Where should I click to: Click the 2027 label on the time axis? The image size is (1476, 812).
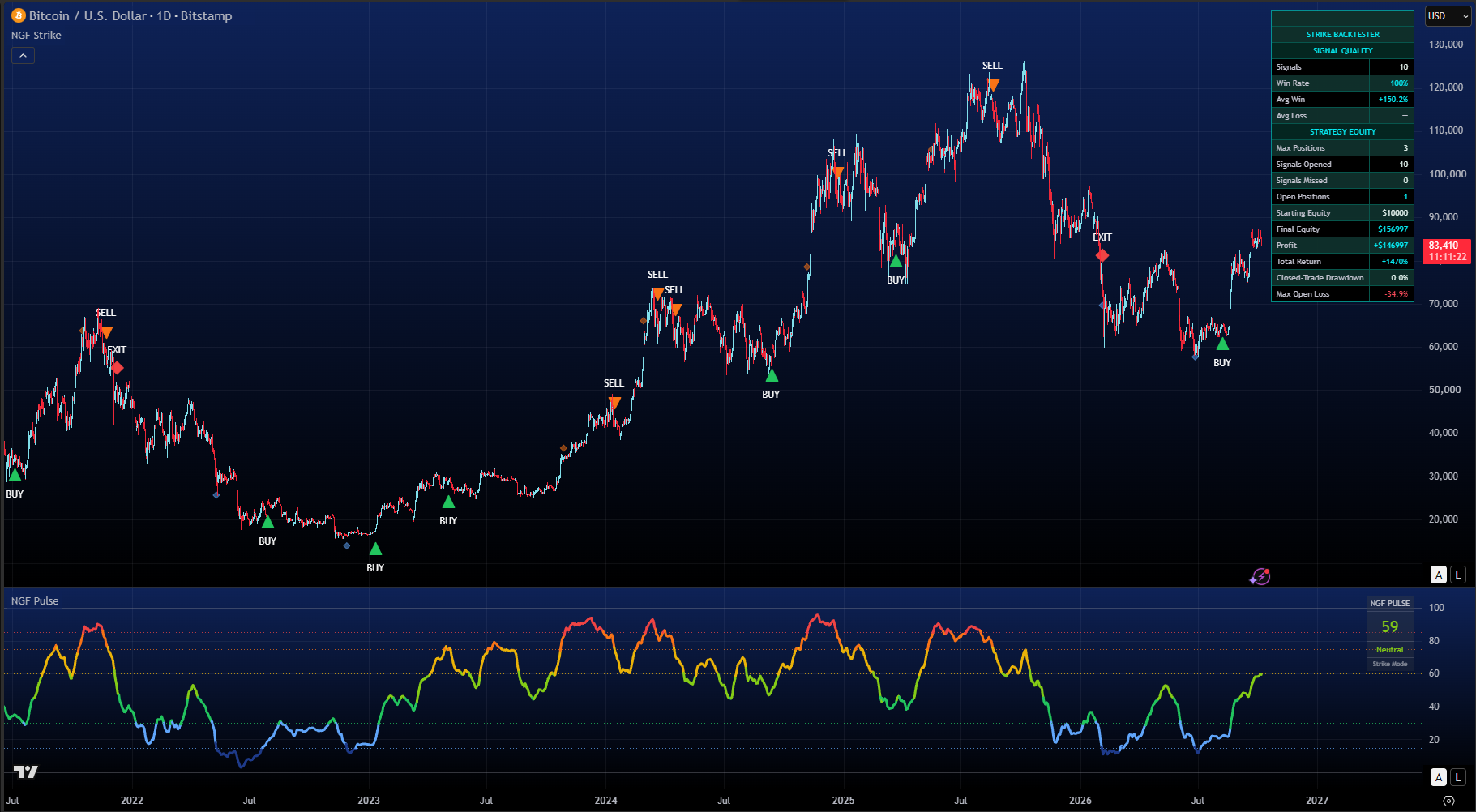[1317, 801]
